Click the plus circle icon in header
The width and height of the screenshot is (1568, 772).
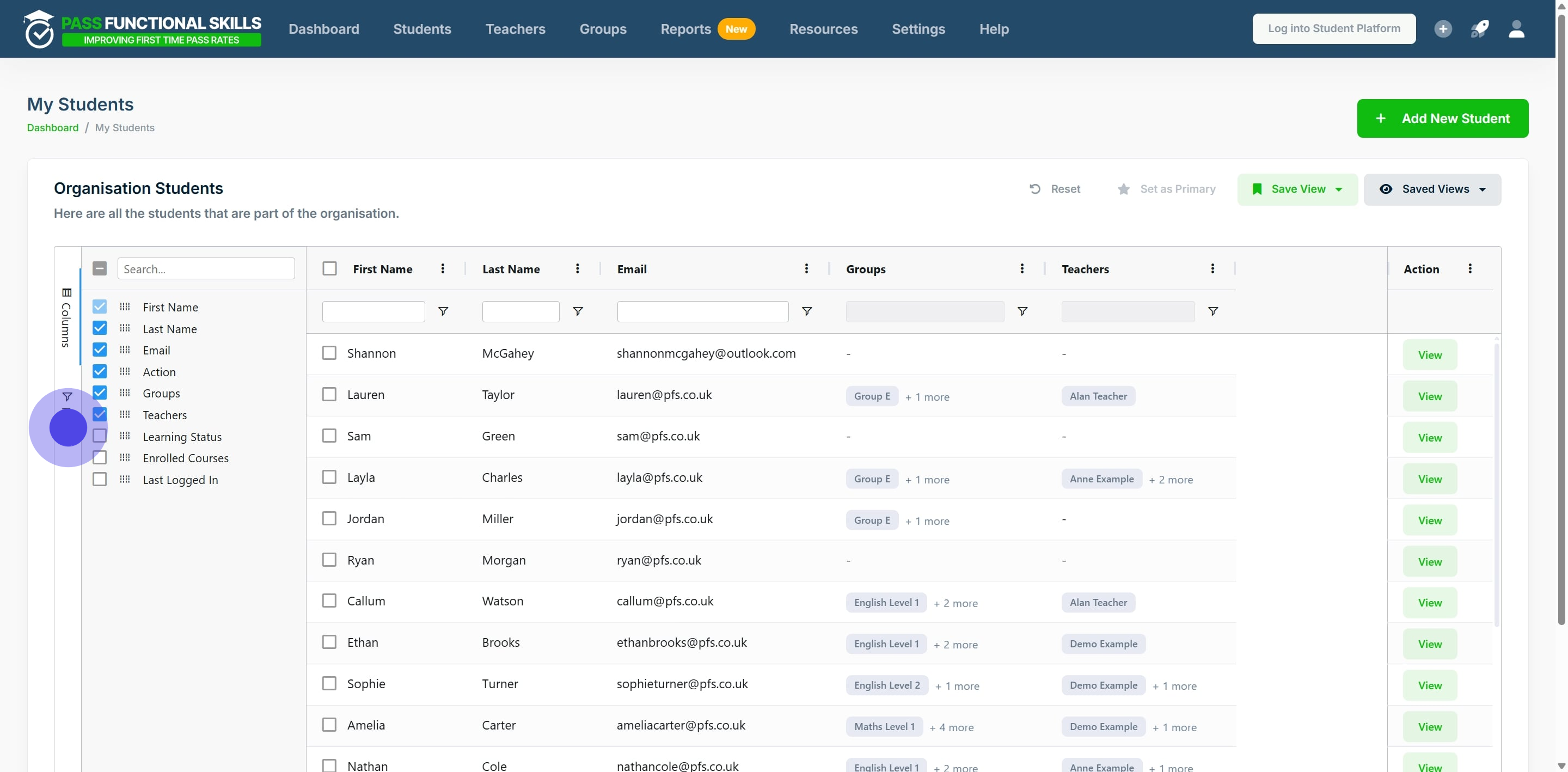tap(1443, 29)
